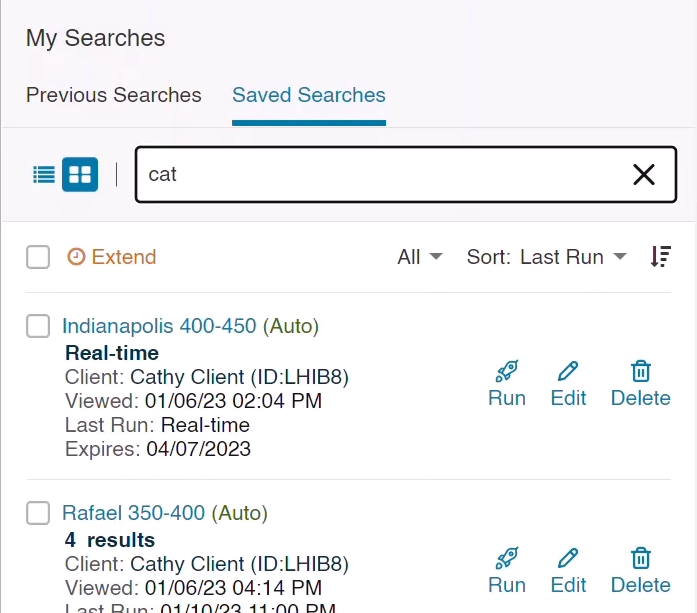Screen dimensions: 697x613
Task: Toggle sort direction icon
Action: click(660, 257)
